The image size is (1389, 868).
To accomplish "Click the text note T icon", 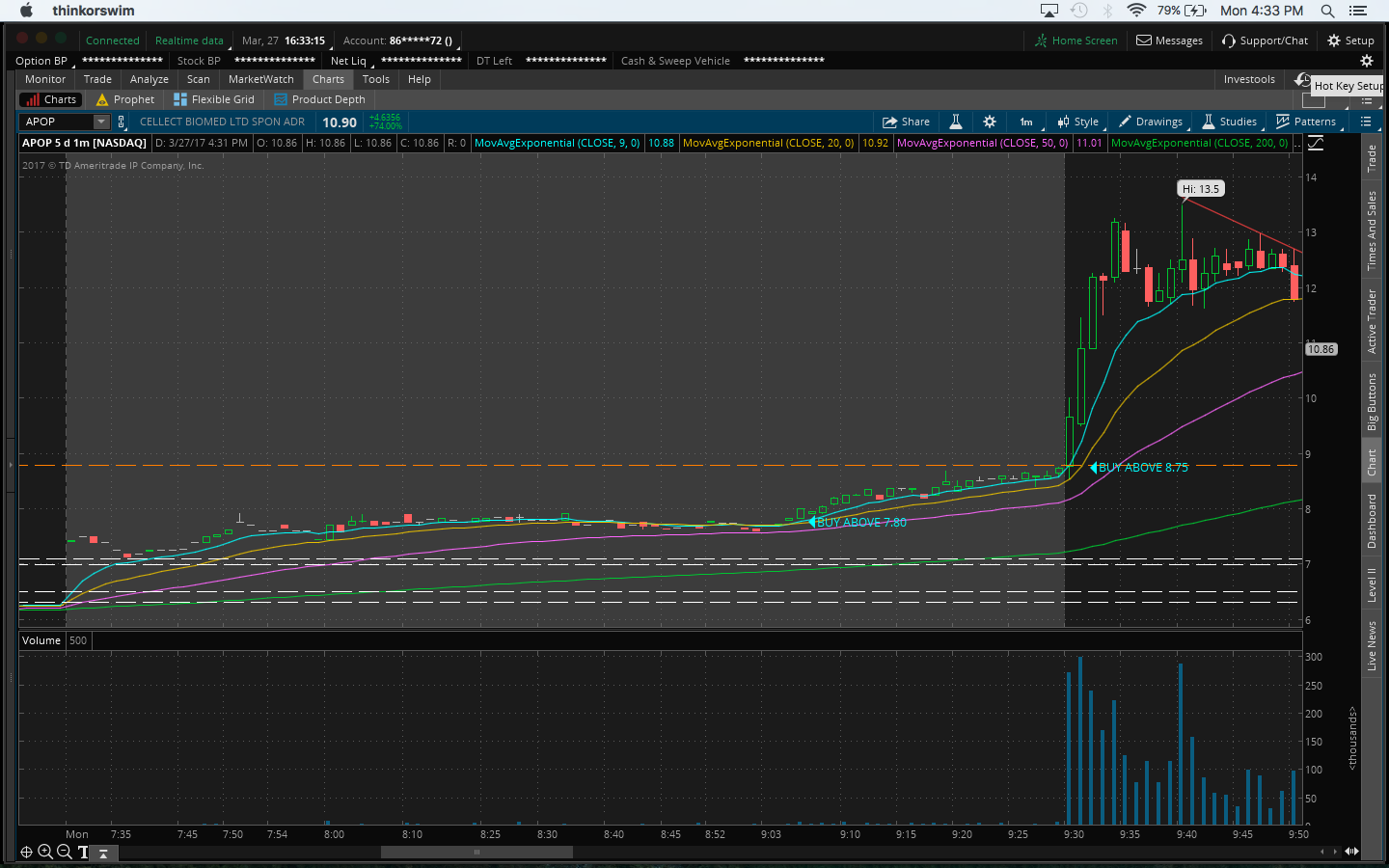I will pyautogui.click(x=83, y=852).
